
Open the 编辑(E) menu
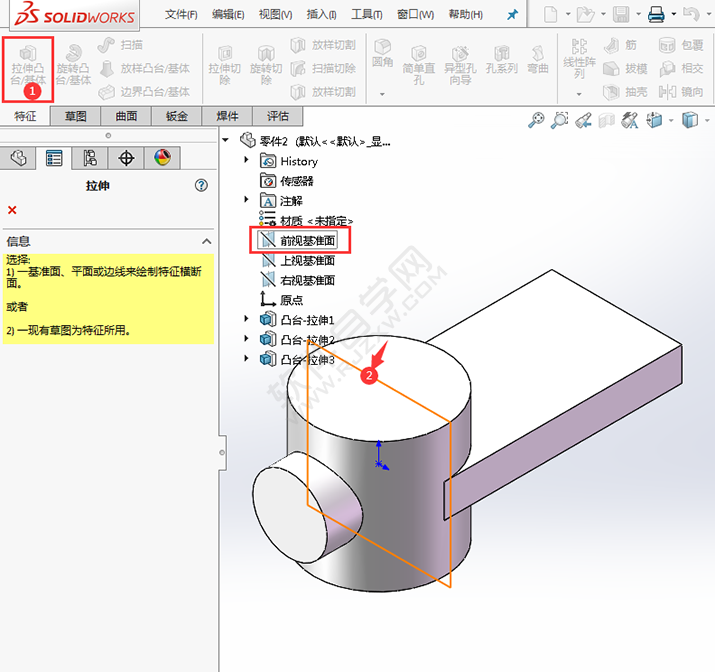point(228,15)
